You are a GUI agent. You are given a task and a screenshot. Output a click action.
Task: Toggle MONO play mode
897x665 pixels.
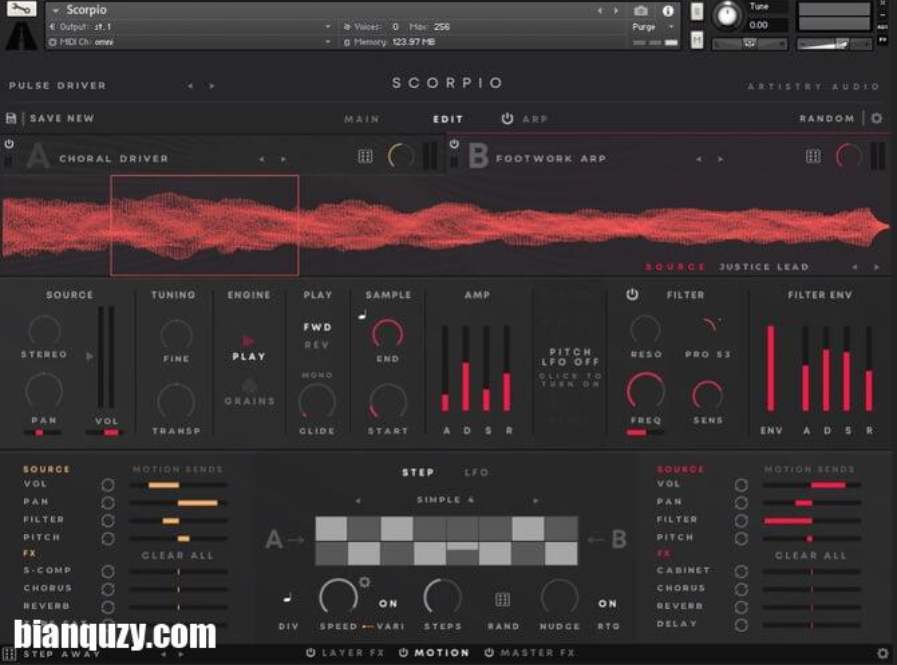(317, 375)
